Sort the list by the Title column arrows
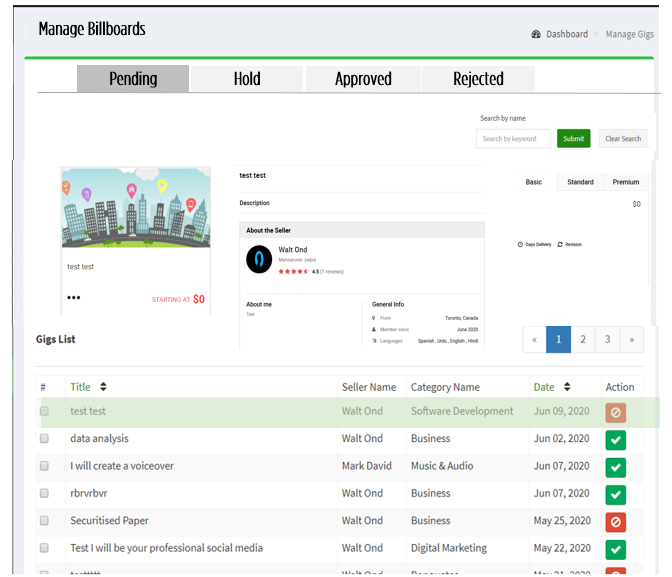The height and width of the screenshot is (577, 672). click(103, 387)
